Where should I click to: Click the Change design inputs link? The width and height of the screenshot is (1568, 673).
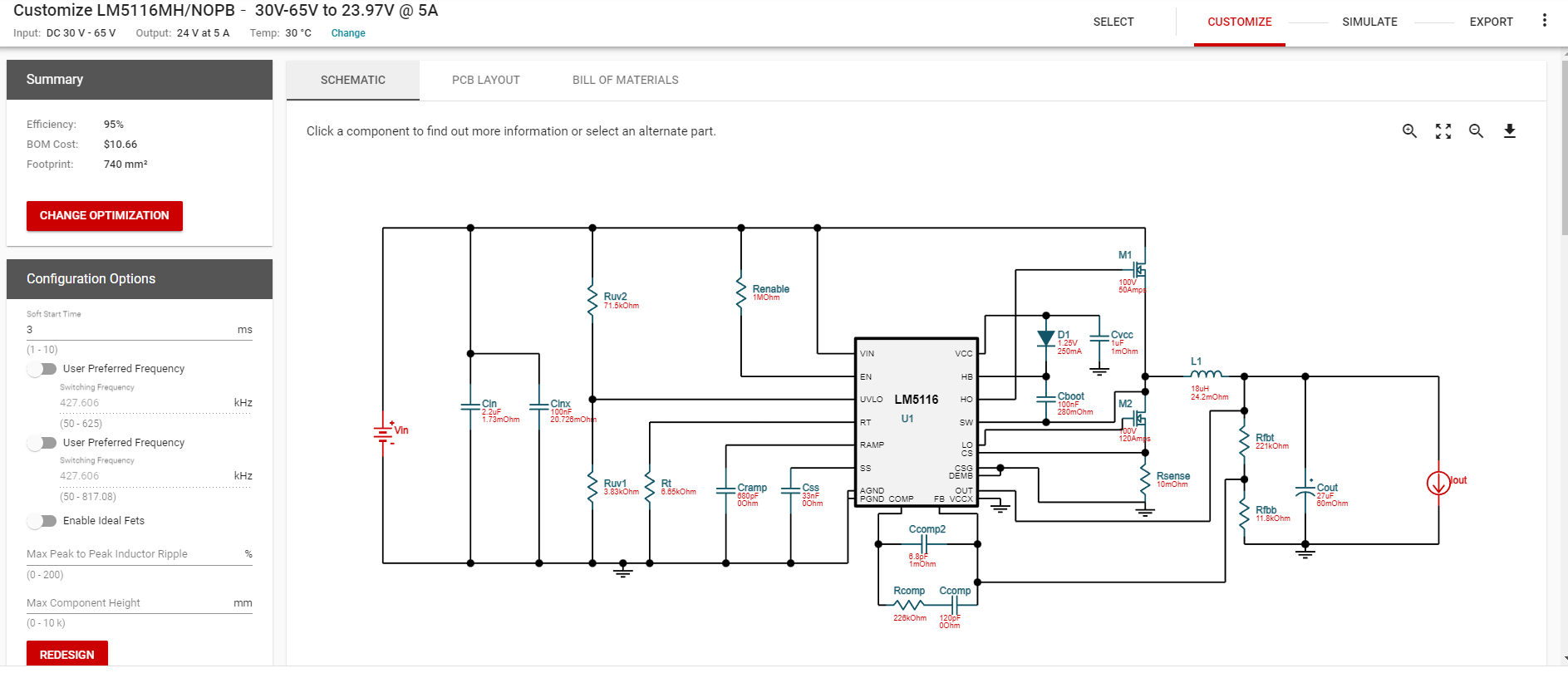(348, 33)
